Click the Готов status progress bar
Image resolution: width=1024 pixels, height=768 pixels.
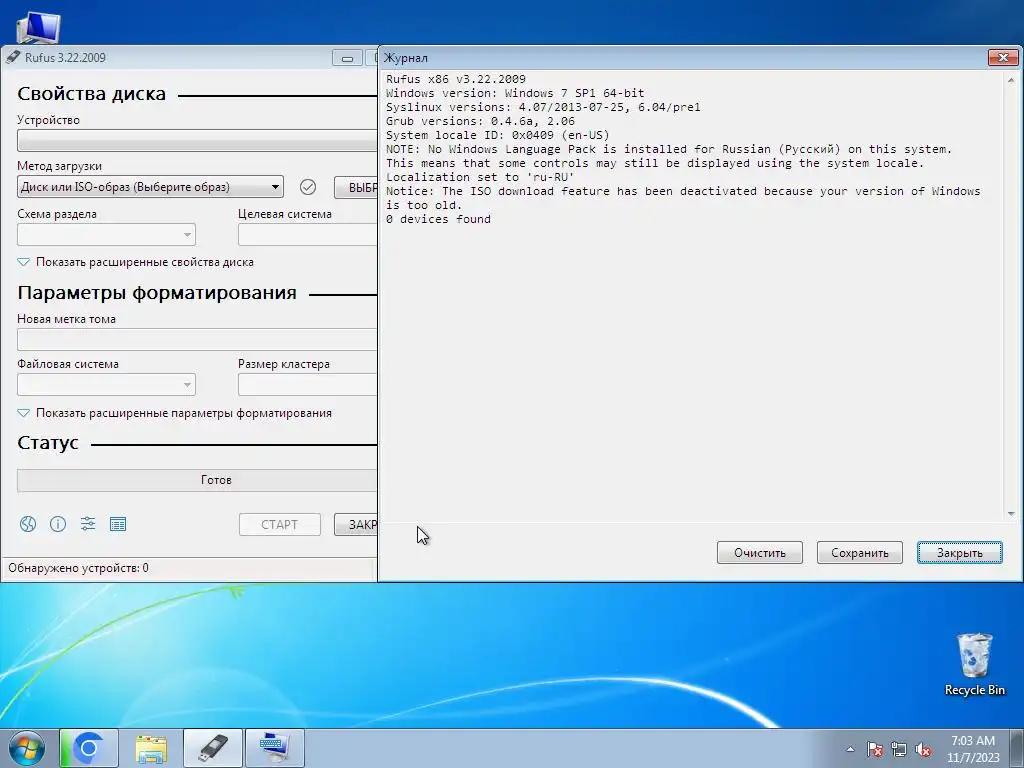[197, 480]
